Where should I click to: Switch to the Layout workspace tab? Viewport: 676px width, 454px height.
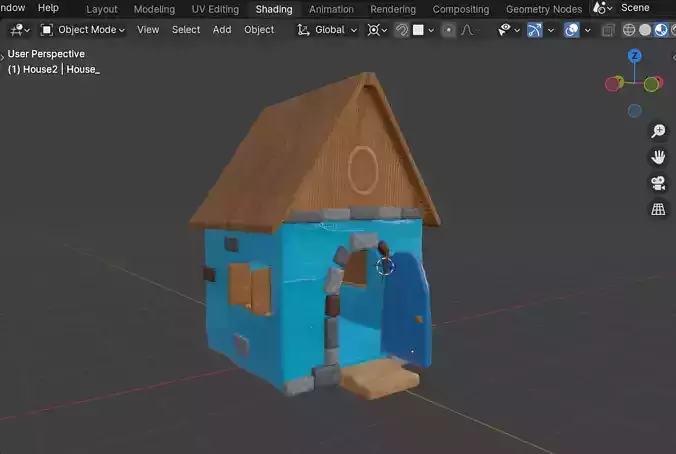pos(101,9)
